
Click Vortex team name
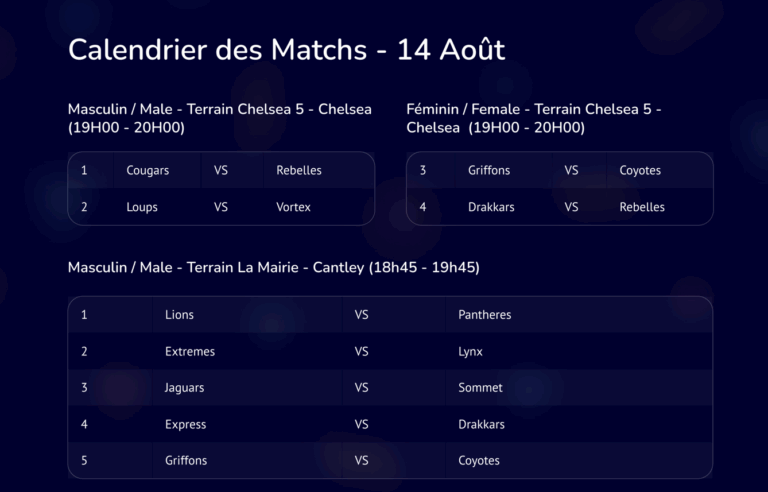[293, 207]
